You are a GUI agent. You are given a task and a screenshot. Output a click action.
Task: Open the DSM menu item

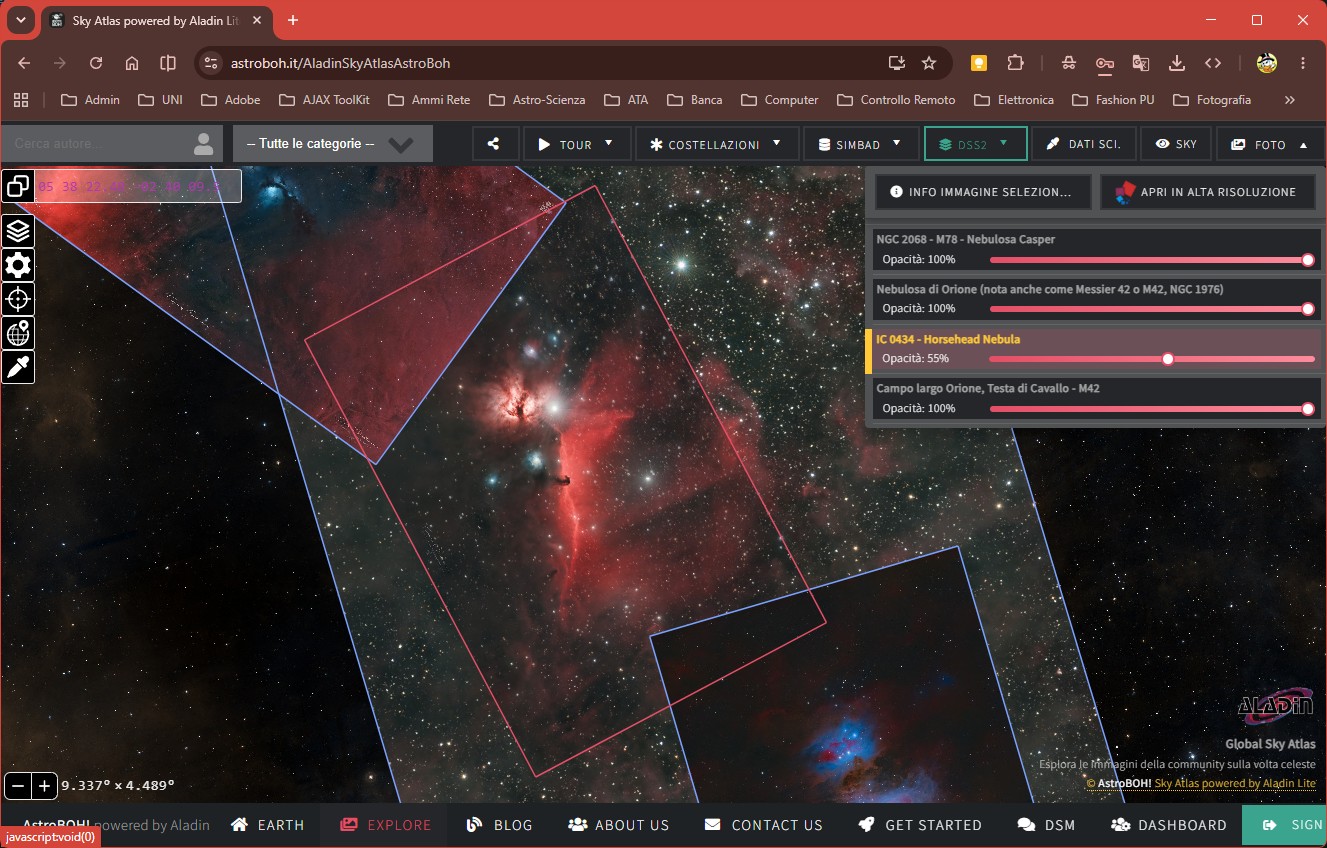pyautogui.click(x=1047, y=825)
